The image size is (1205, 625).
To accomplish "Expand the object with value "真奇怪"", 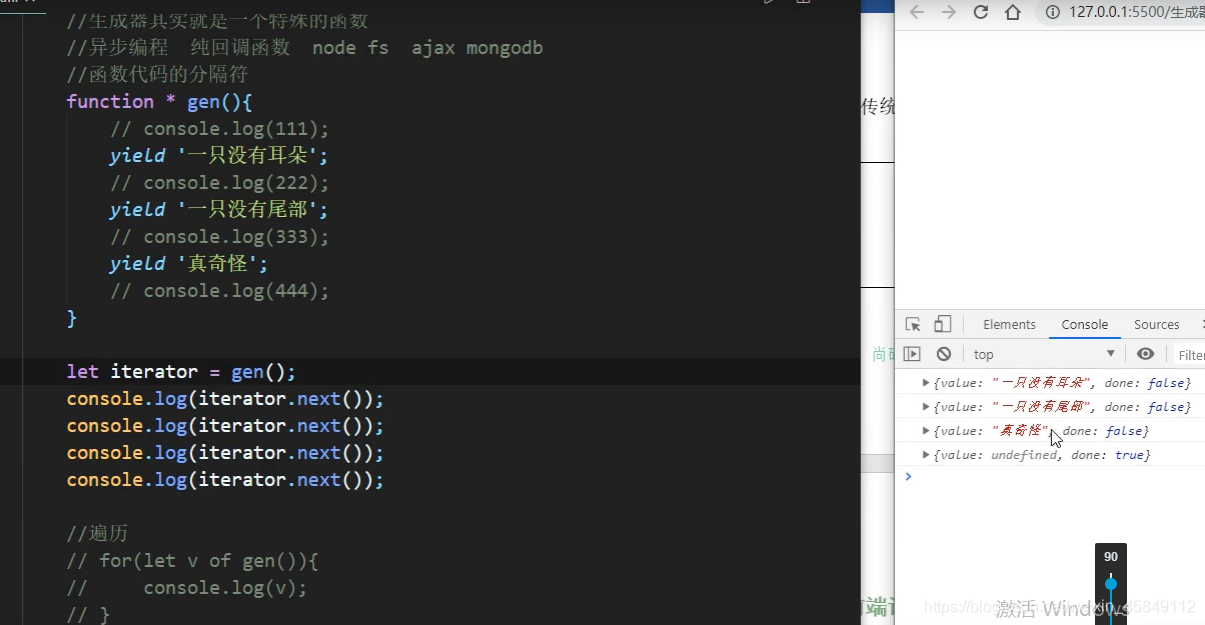I will [926, 430].
